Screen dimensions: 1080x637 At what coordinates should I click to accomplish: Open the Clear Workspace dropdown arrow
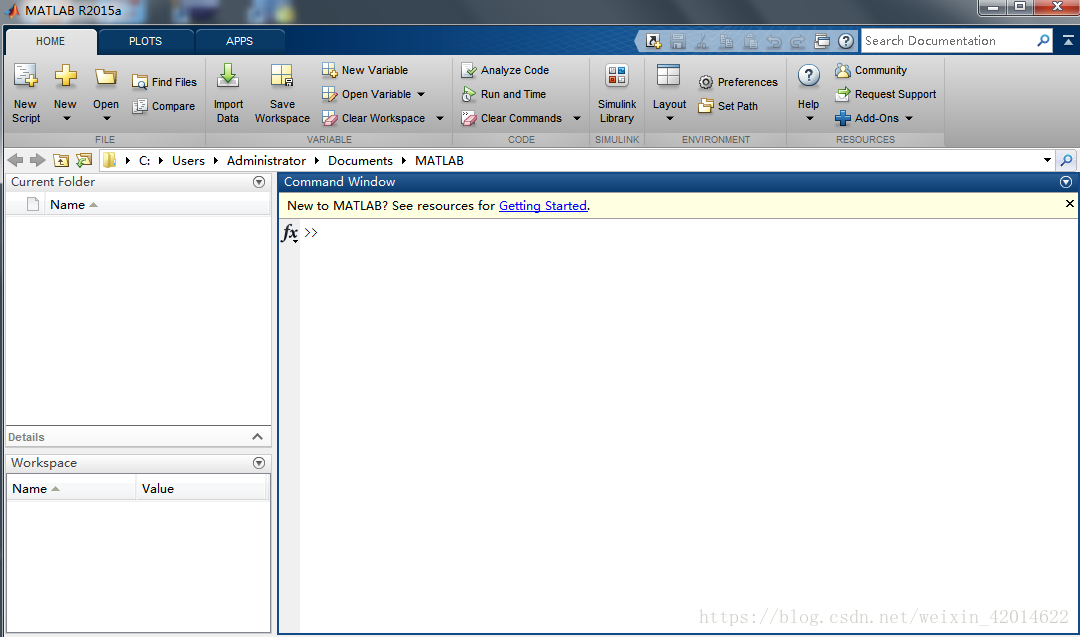click(x=440, y=118)
